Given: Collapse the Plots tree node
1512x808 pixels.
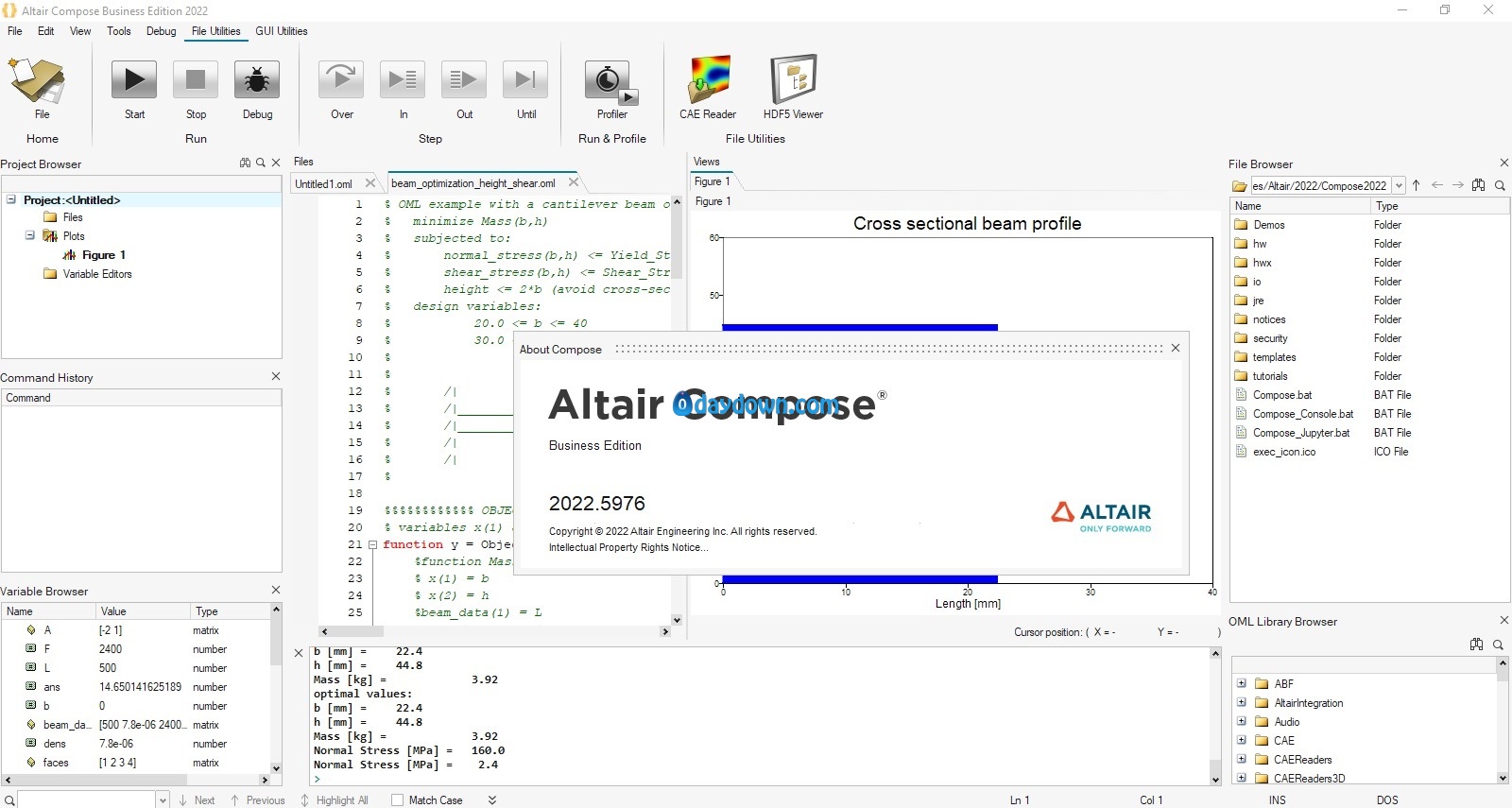Looking at the screenshot, I should coord(29,235).
